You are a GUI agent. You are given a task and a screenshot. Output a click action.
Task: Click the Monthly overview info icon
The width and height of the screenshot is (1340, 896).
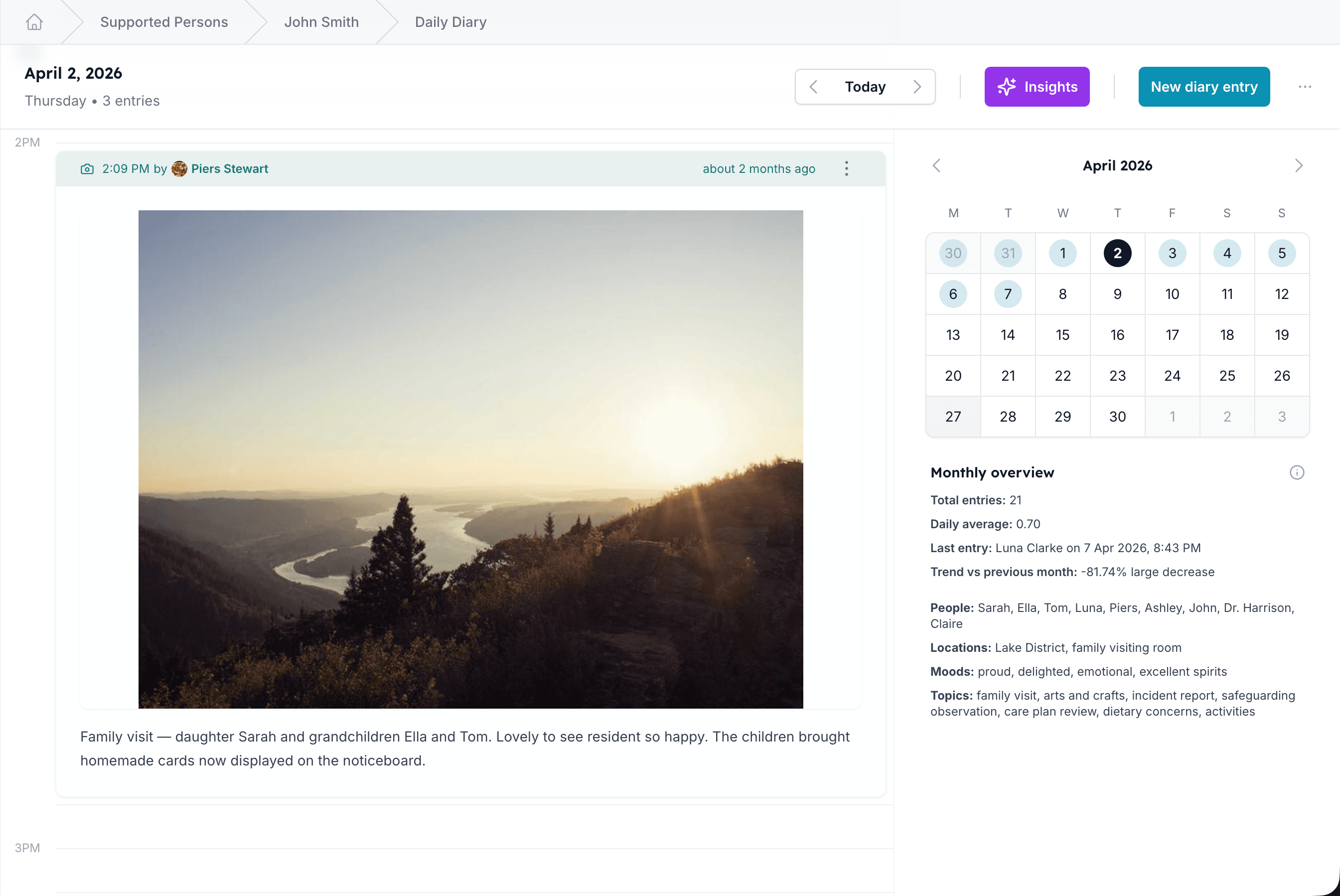pyautogui.click(x=1297, y=472)
